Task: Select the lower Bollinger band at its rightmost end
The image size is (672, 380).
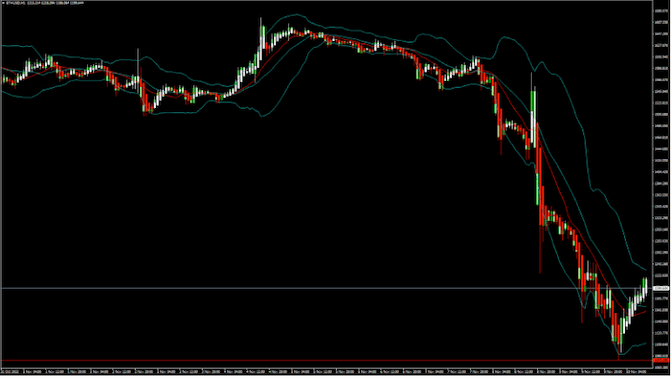Action: click(x=644, y=344)
